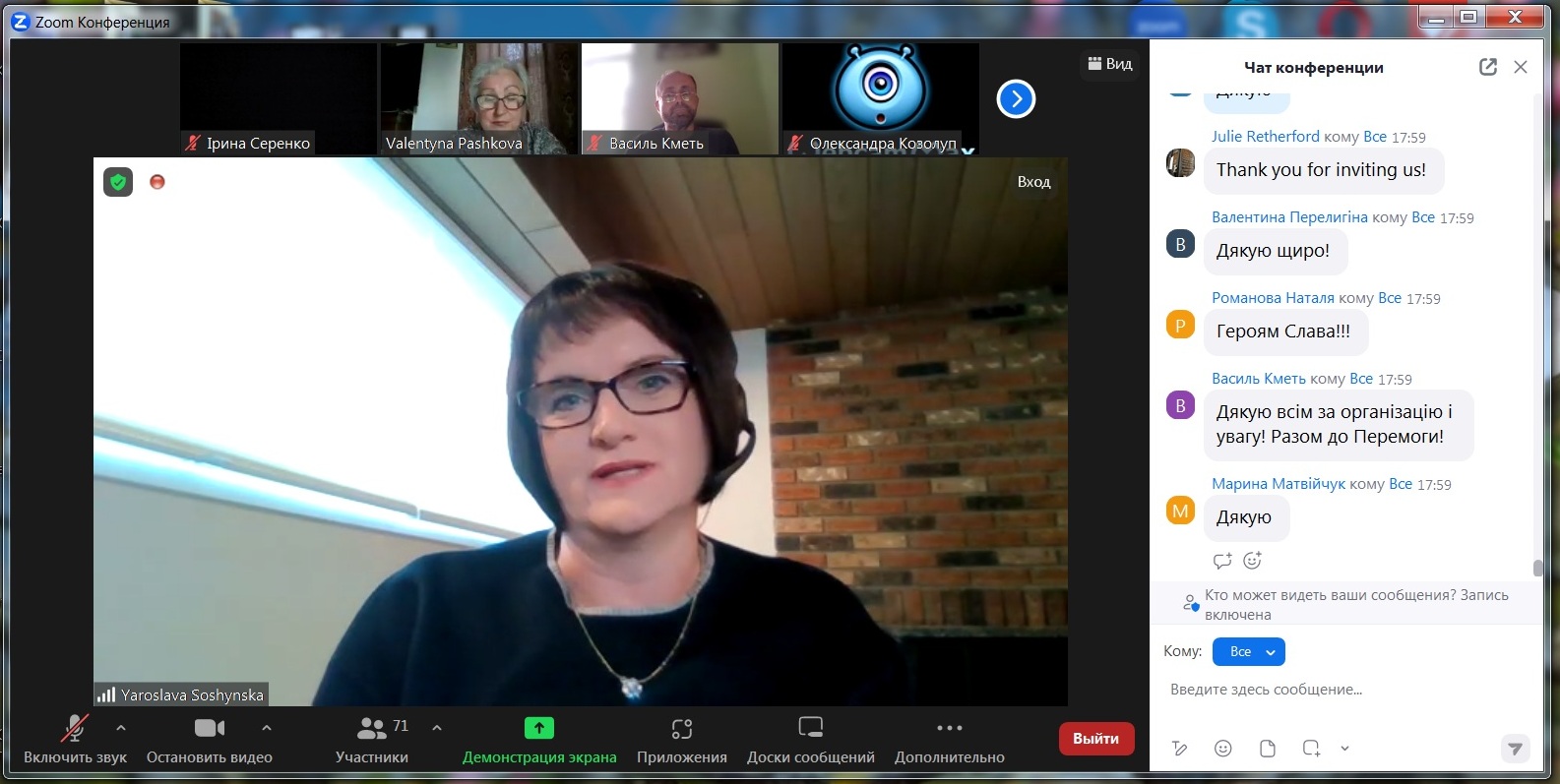Expand audio settings arrow next to microphone
This screenshot has width=1560, height=784.
point(121,728)
